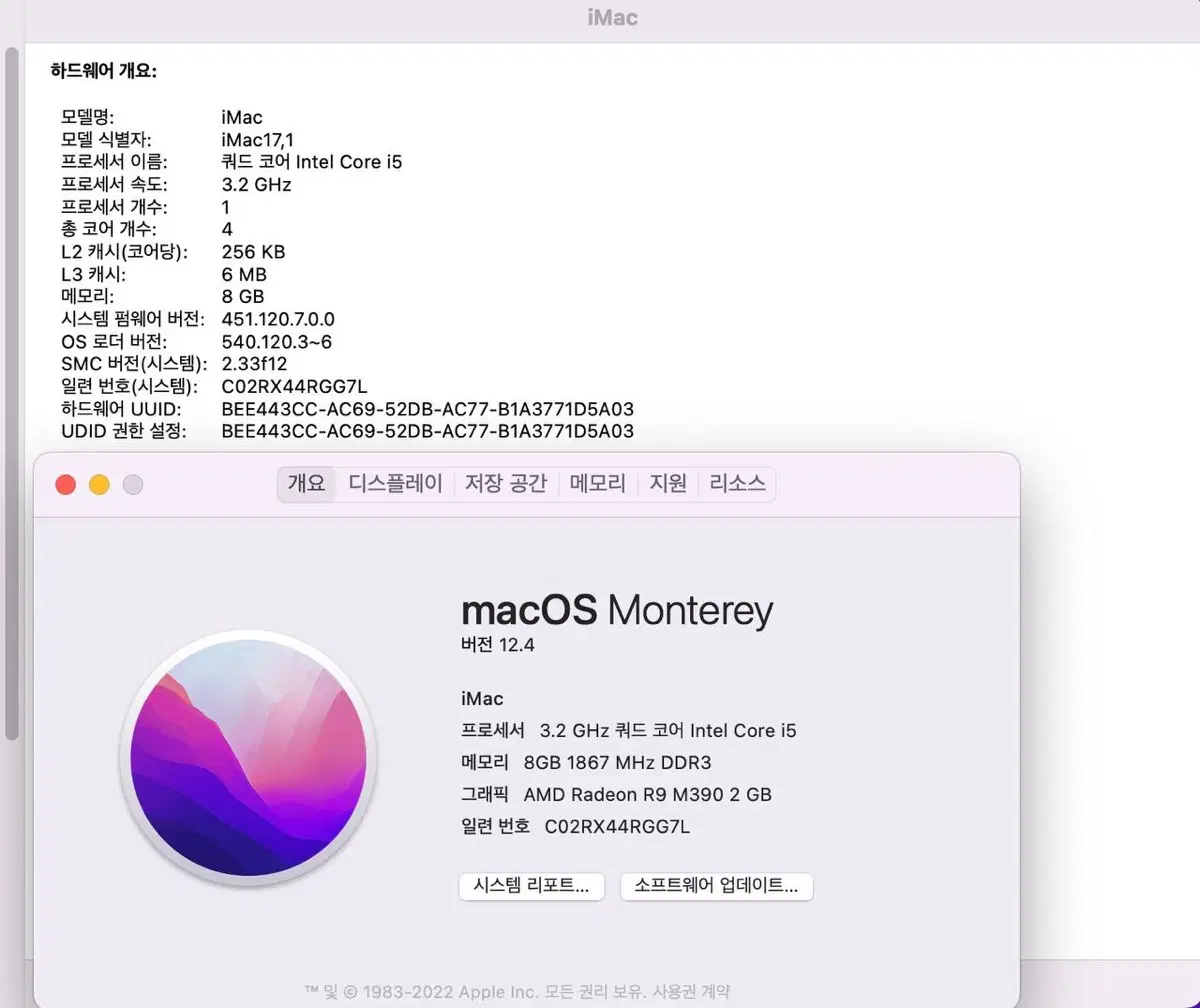Select the L2 cache value 256 KB

point(253,252)
